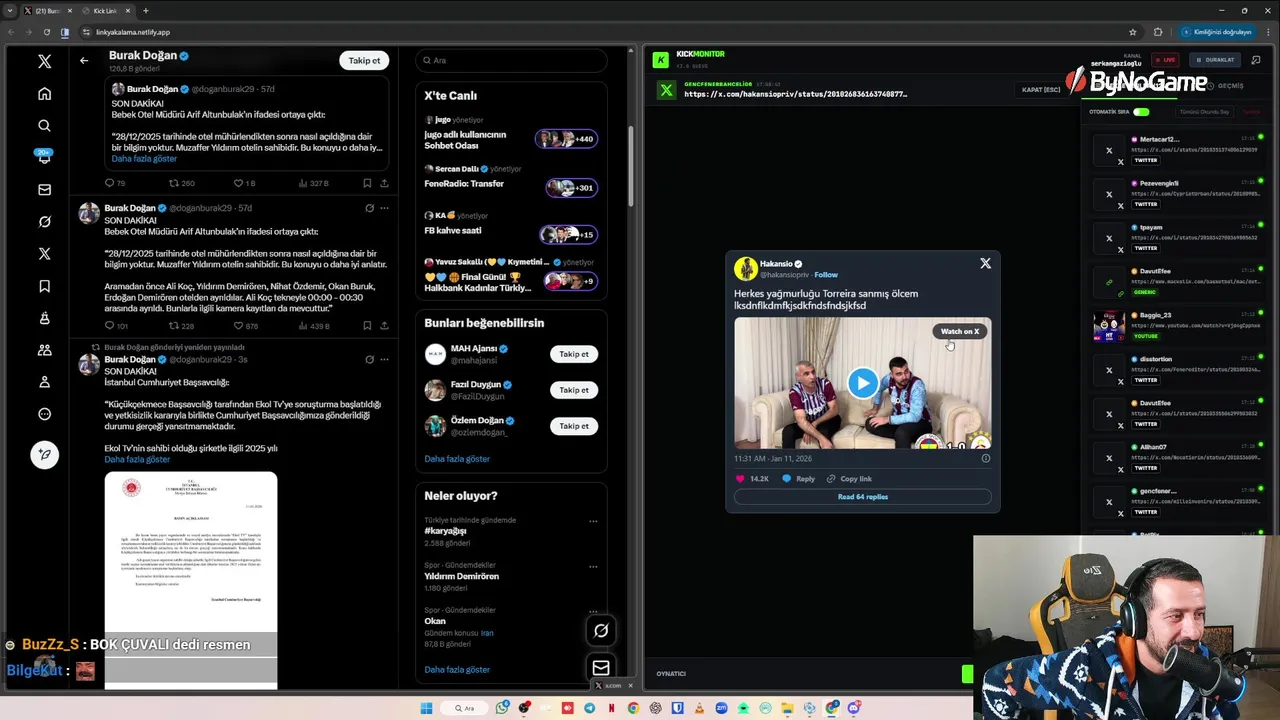Screen dimensions: 1280x720
Task: Click the red LIVE indicator button
Action: click(x=1165, y=60)
